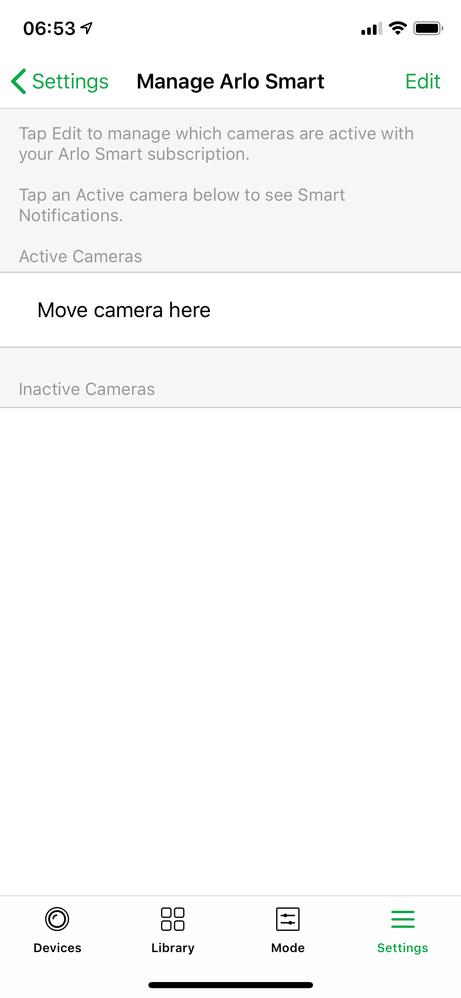Go back via the Settings text link
461x998 pixels.
[70, 81]
